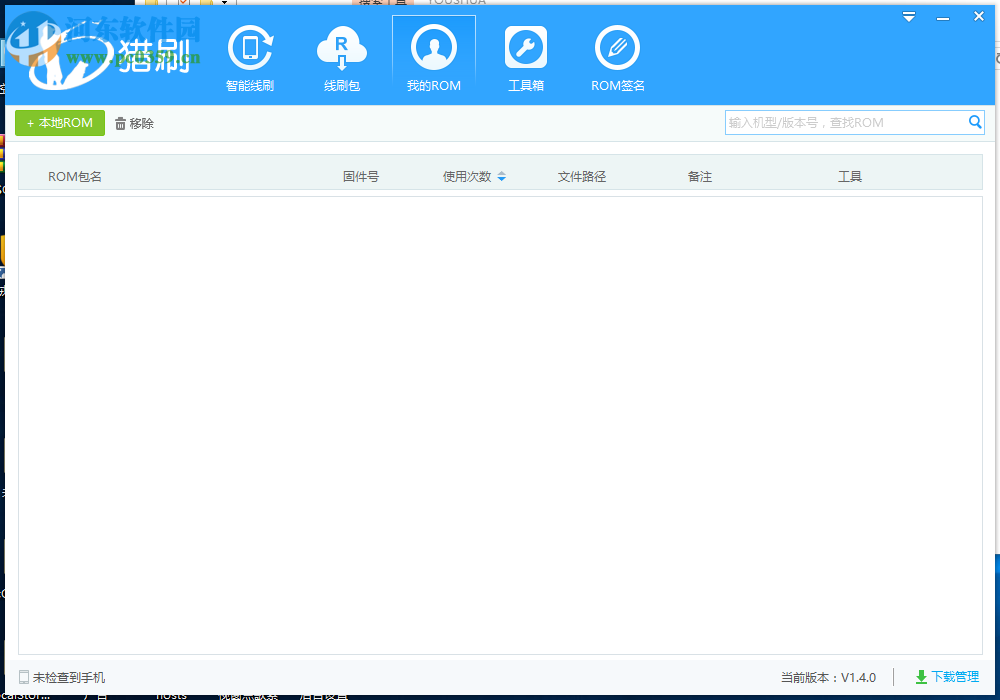Click the ROM包名 column header

[75, 175]
